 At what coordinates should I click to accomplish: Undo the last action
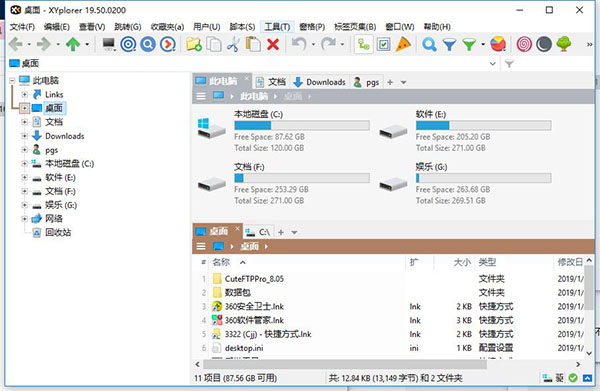click(x=299, y=44)
